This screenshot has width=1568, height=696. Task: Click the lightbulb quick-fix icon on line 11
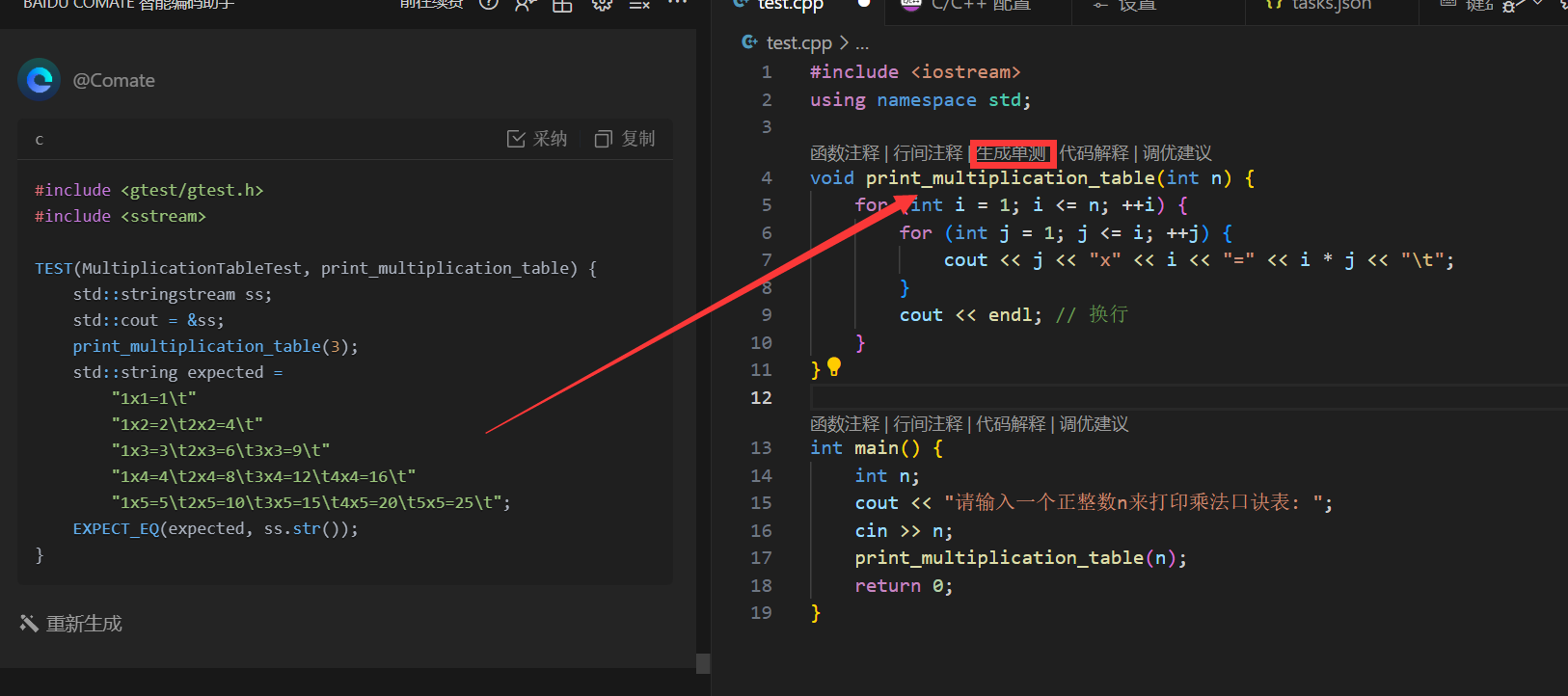(834, 367)
